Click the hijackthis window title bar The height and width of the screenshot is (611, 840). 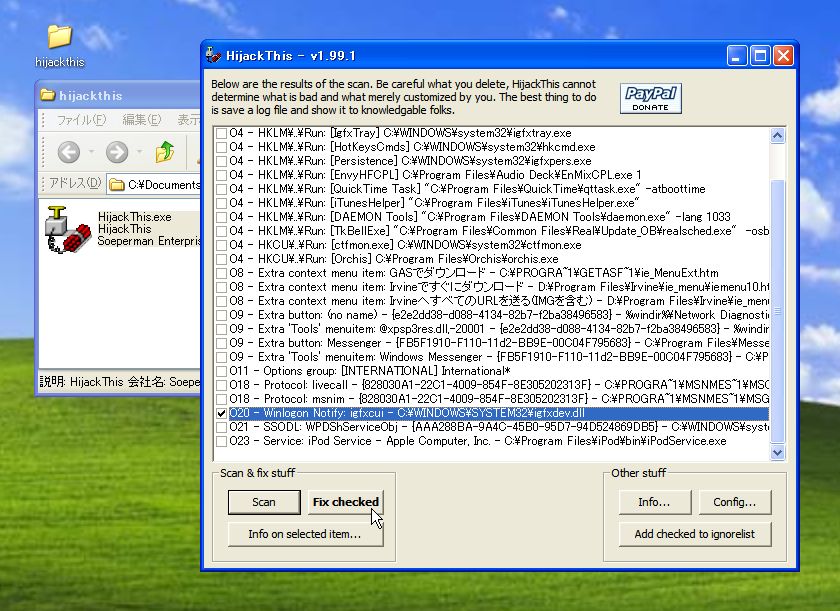click(x=118, y=95)
